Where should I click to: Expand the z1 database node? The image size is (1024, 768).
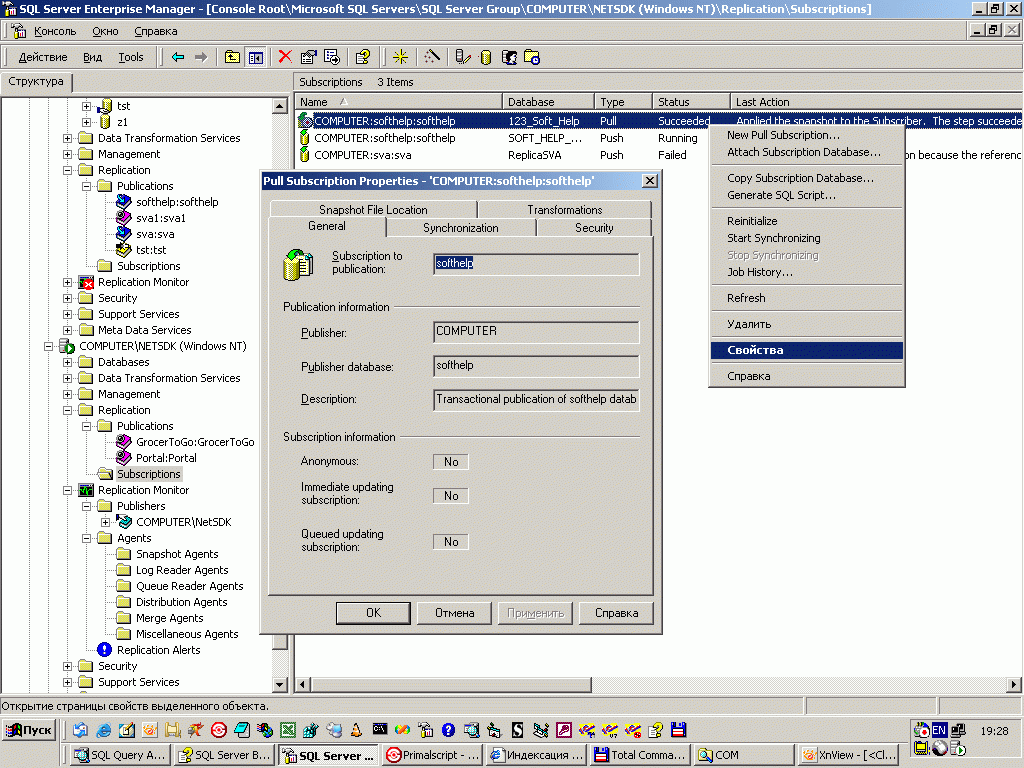tap(86, 122)
